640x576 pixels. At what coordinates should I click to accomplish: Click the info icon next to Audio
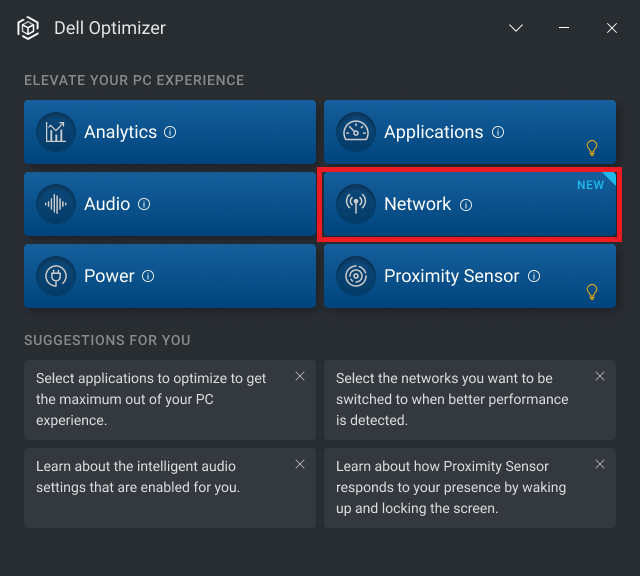click(144, 204)
